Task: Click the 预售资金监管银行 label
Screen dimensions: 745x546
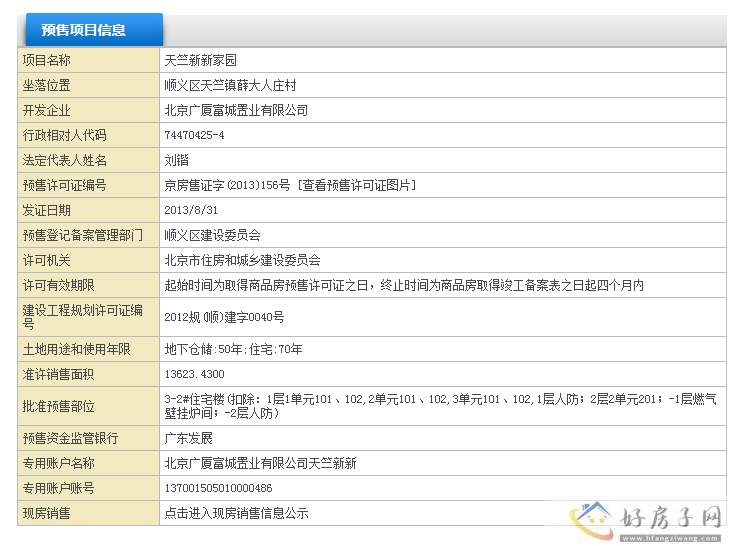Action: [70, 438]
